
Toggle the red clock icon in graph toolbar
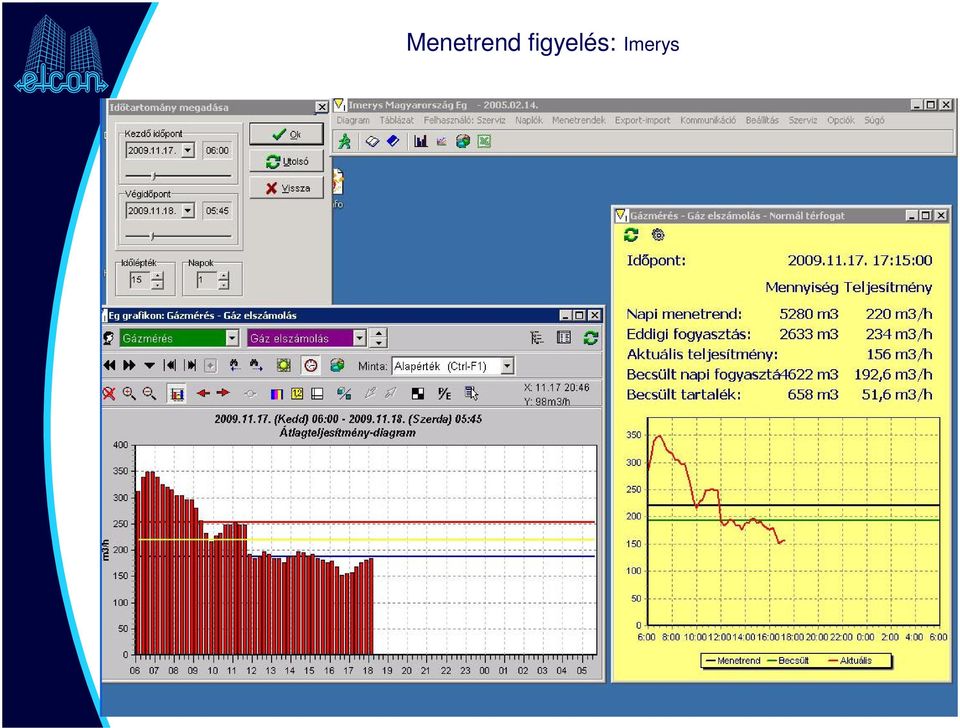311,366
